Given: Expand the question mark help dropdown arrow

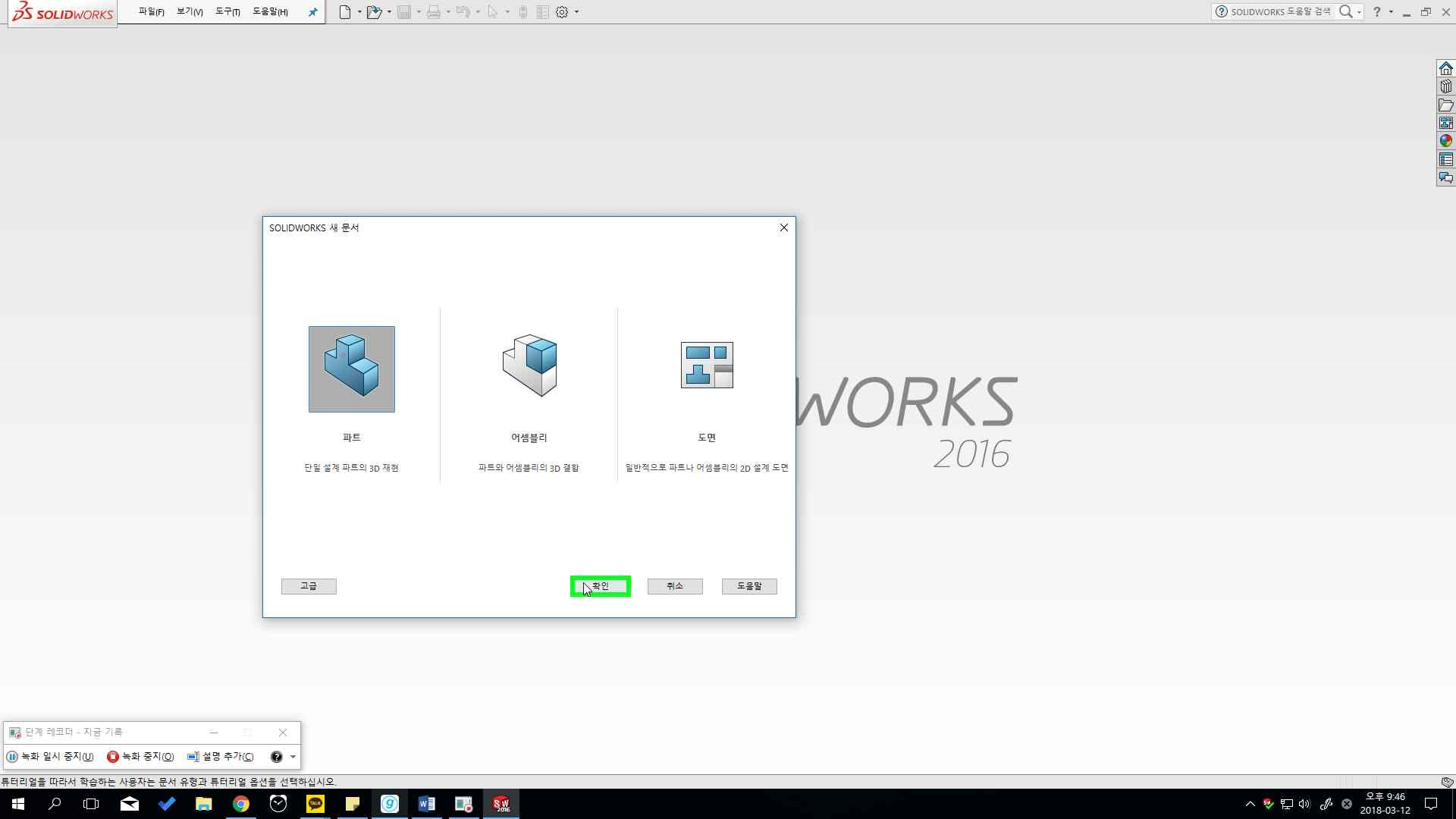Looking at the screenshot, I should [1391, 12].
